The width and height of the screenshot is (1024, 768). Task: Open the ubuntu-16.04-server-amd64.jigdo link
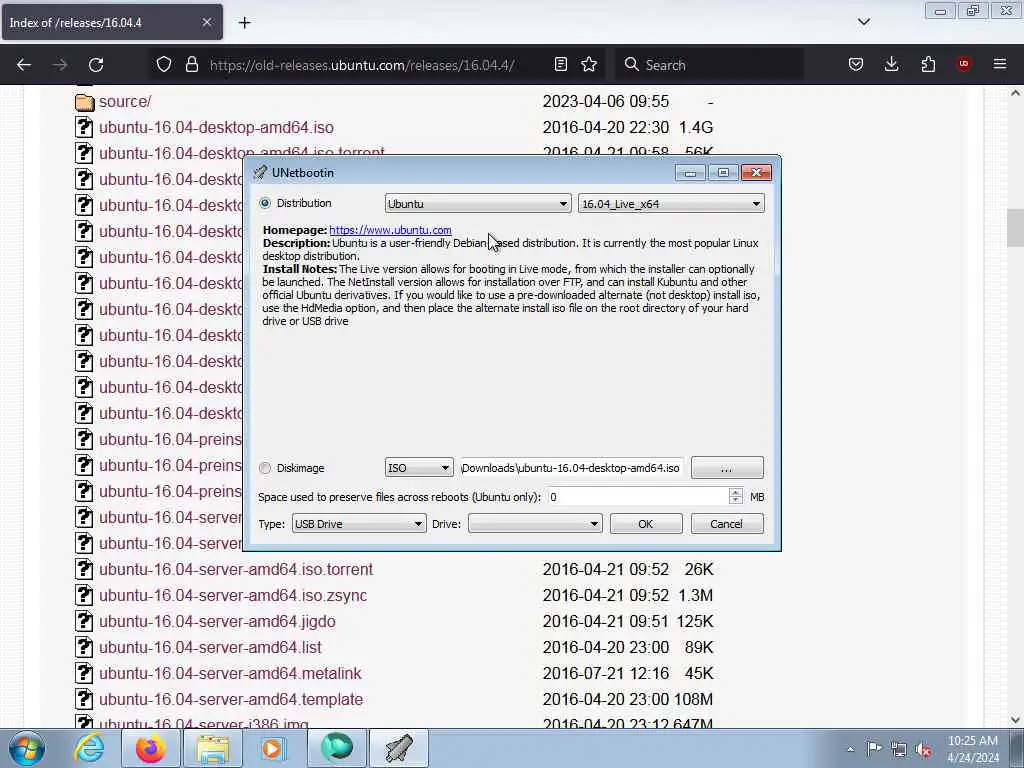point(217,622)
